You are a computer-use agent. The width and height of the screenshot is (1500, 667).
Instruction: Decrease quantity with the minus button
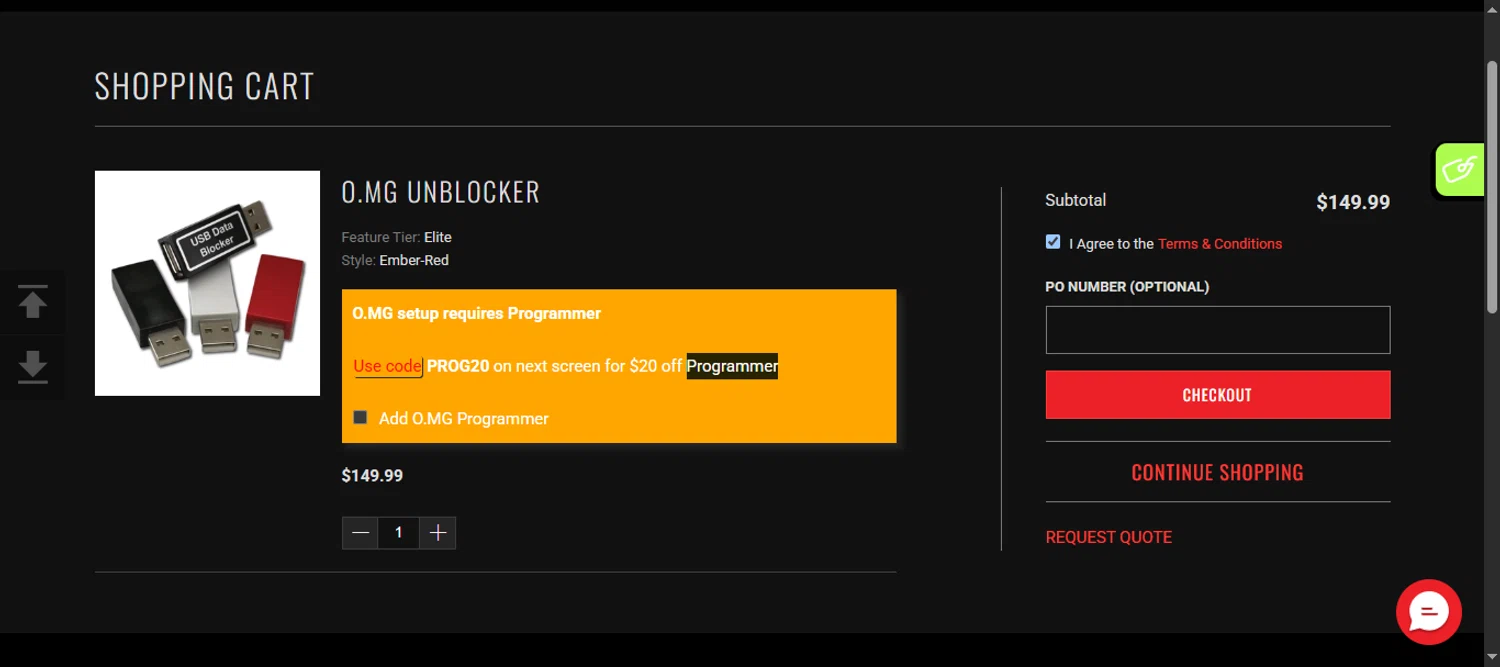360,533
